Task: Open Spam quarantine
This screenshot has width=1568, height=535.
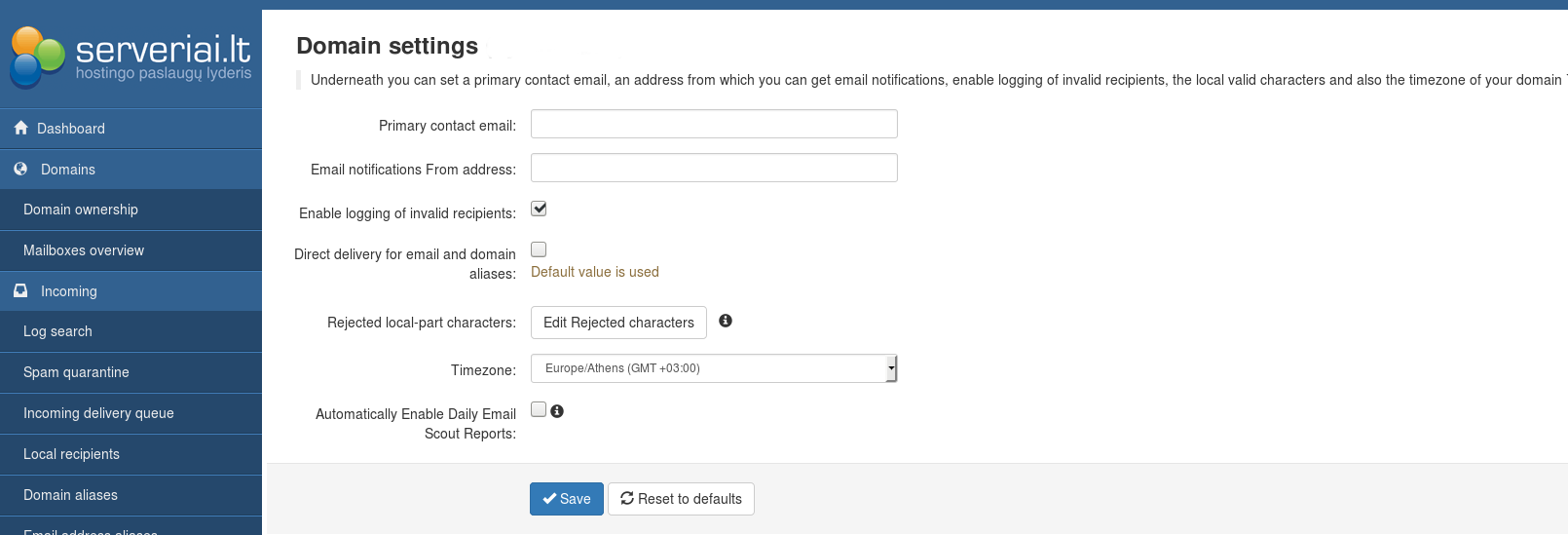Action: click(x=76, y=372)
